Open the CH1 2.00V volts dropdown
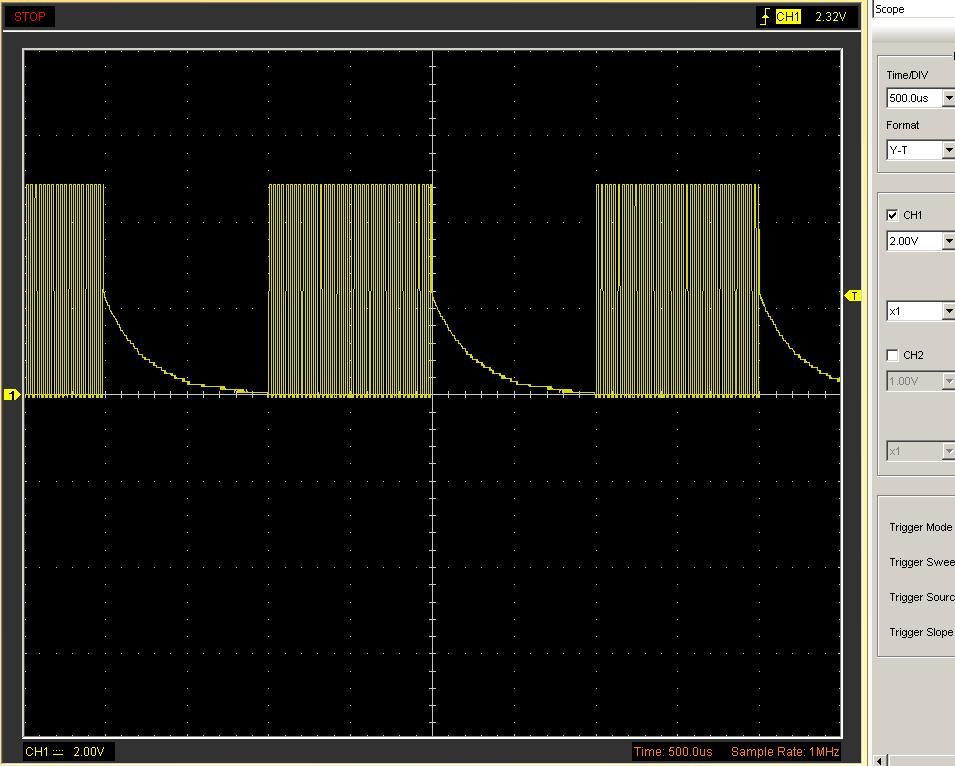 click(948, 241)
